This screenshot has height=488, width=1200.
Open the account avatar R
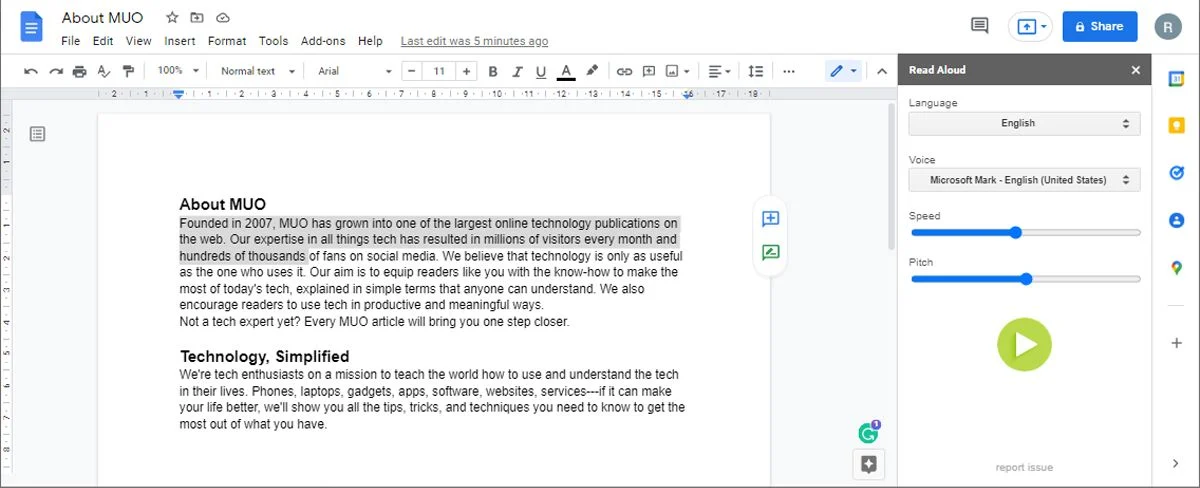1168,27
